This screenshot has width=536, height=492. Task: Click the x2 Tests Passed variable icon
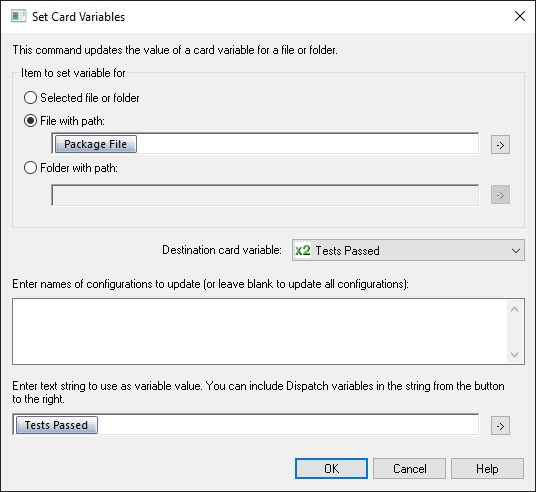pos(303,250)
